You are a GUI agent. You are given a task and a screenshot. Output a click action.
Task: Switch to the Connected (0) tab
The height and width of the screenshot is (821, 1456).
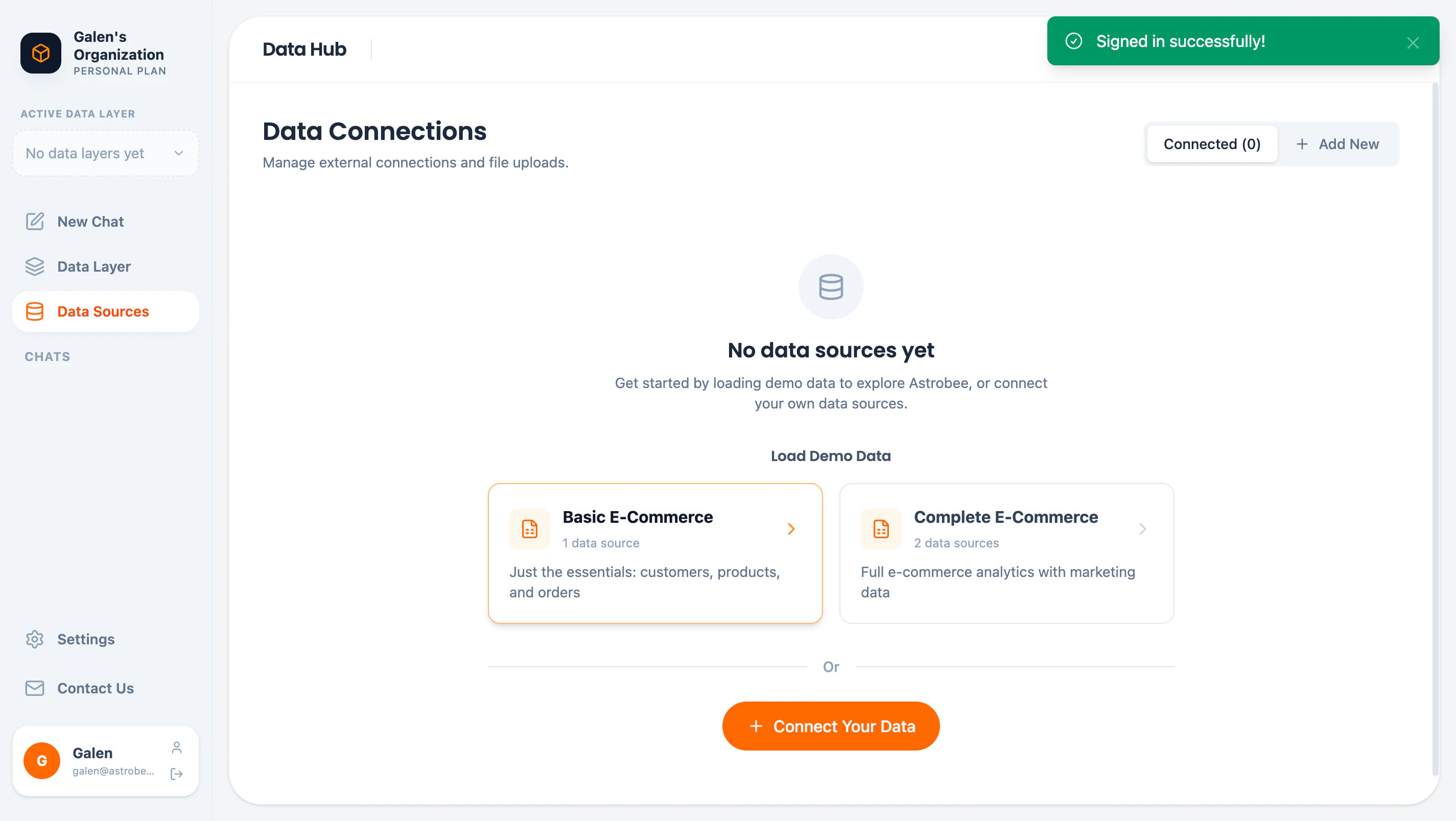[1212, 143]
